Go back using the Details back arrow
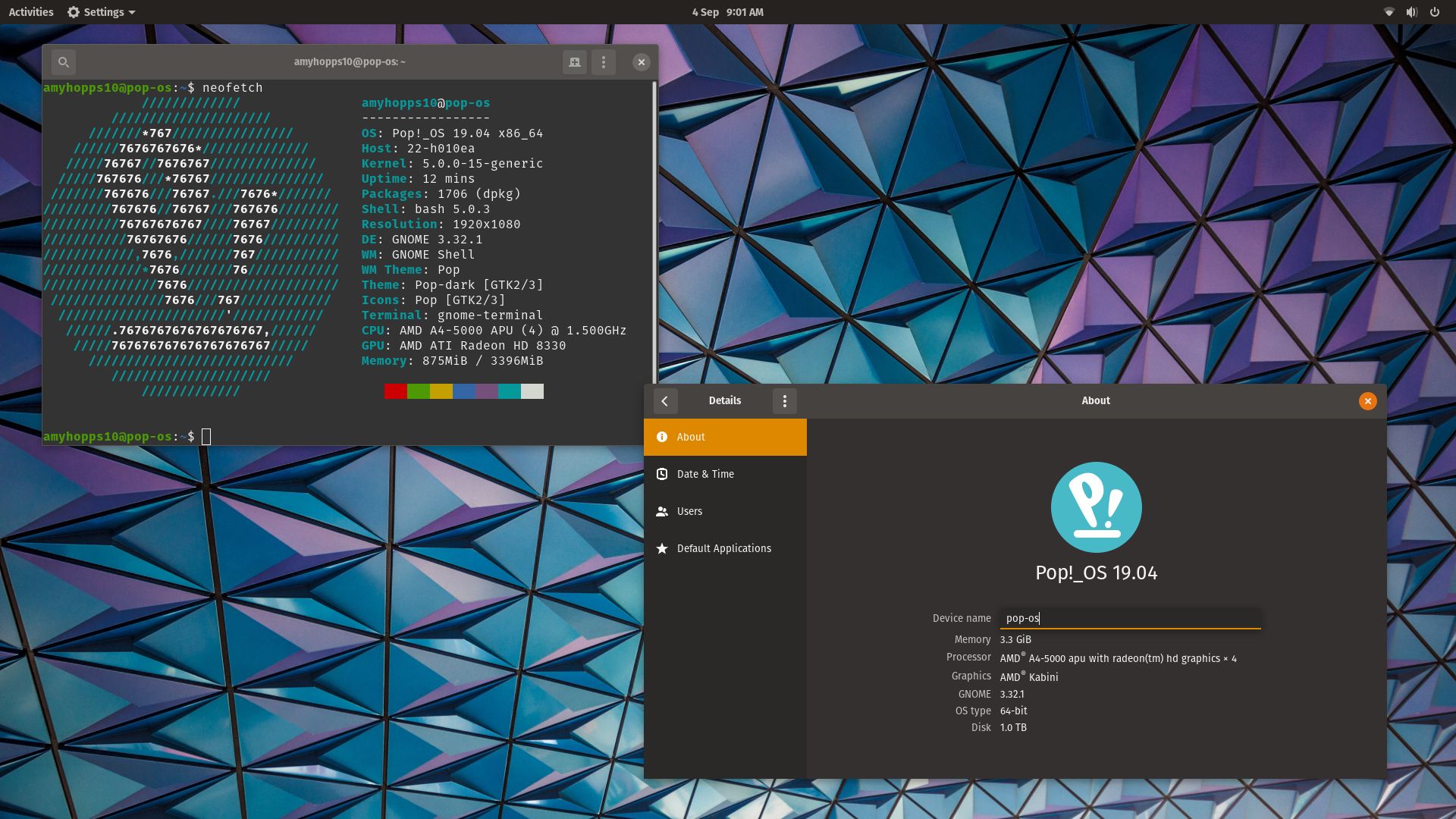The width and height of the screenshot is (1456, 819). pyautogui.click(x=665, y=401)
